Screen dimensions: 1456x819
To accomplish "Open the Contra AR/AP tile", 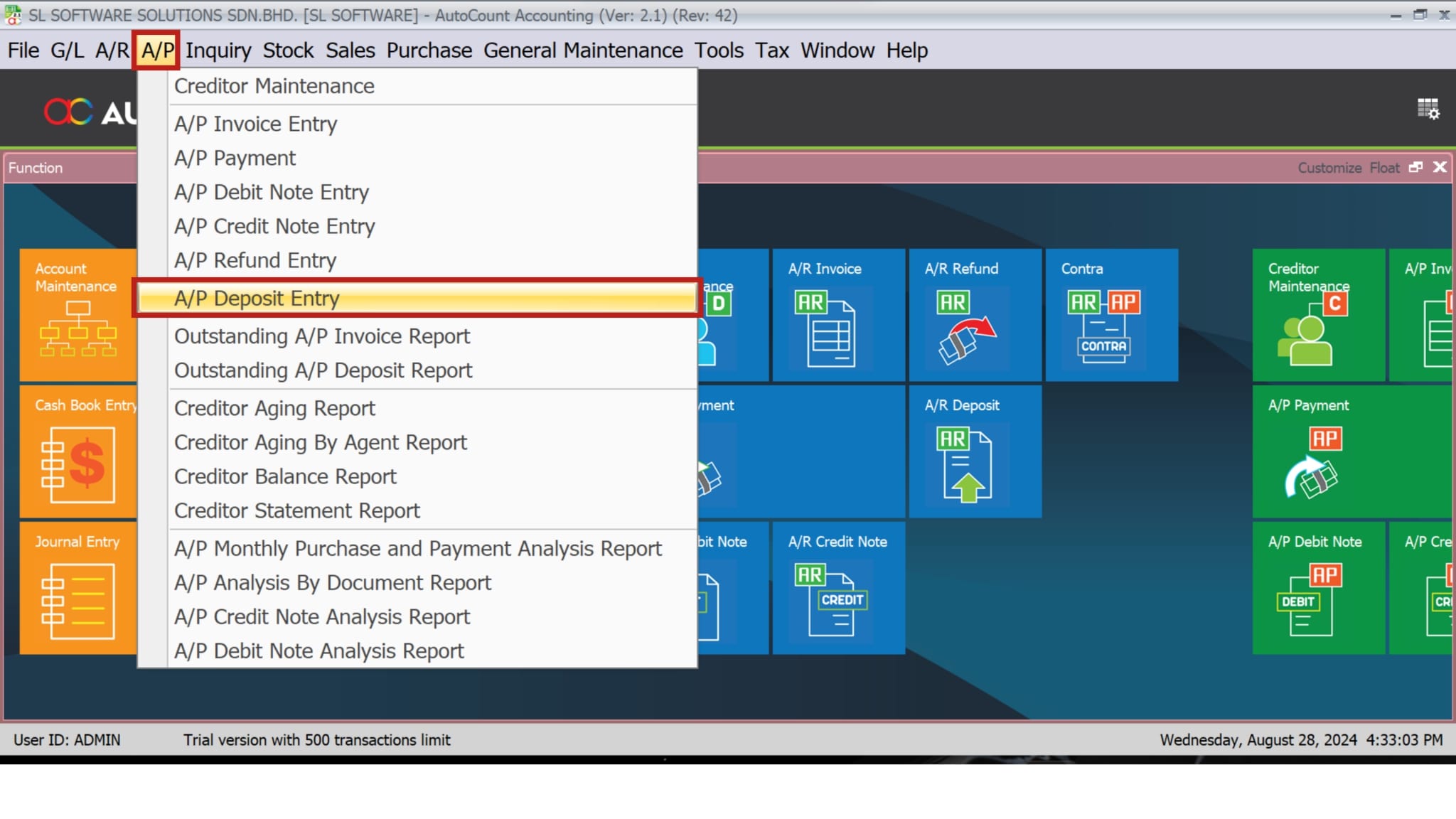I will click(1111, 314).
